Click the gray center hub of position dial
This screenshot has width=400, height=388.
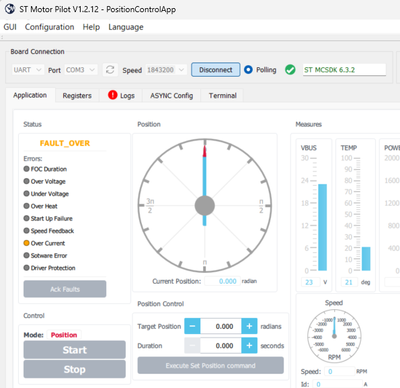[x=205, y=206]
